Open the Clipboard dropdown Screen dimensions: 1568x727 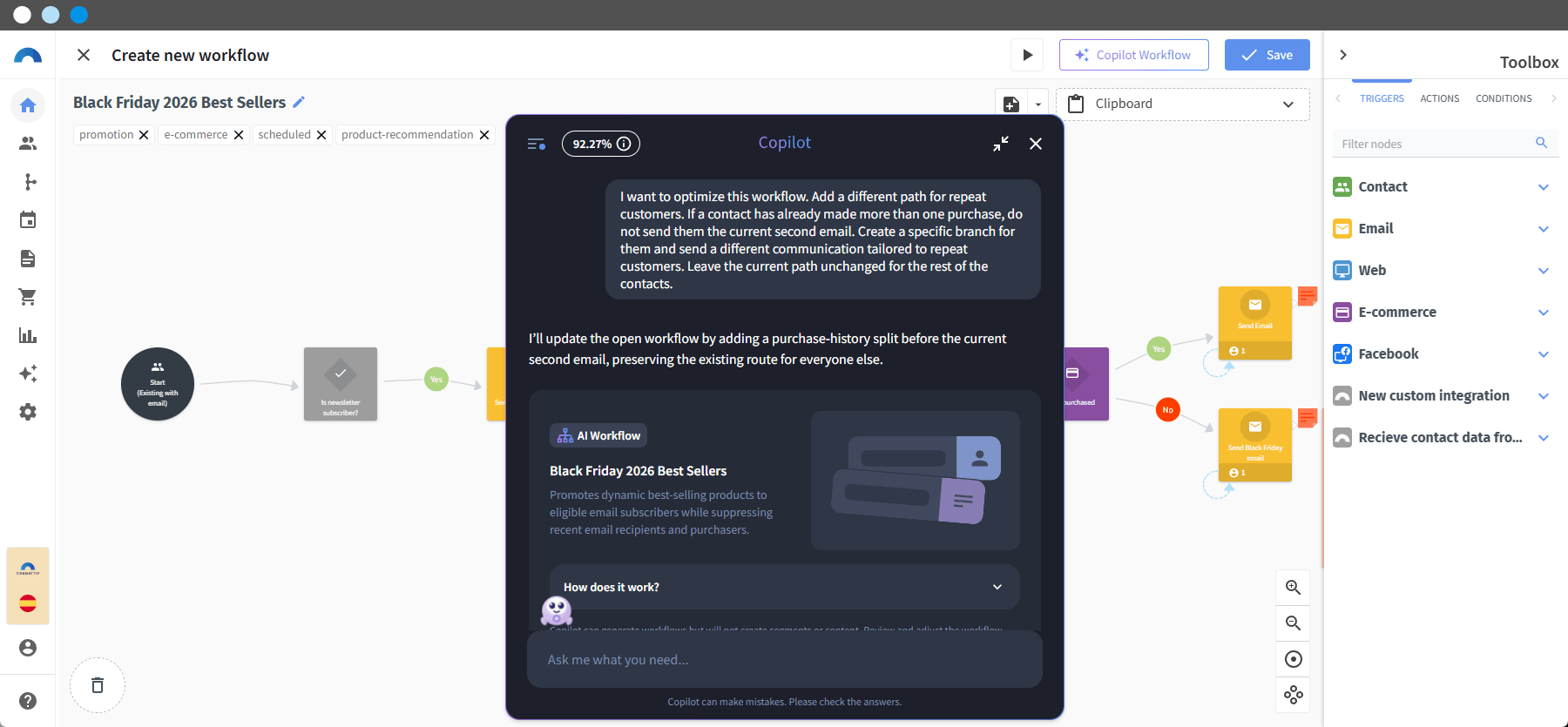point(1183,104)
